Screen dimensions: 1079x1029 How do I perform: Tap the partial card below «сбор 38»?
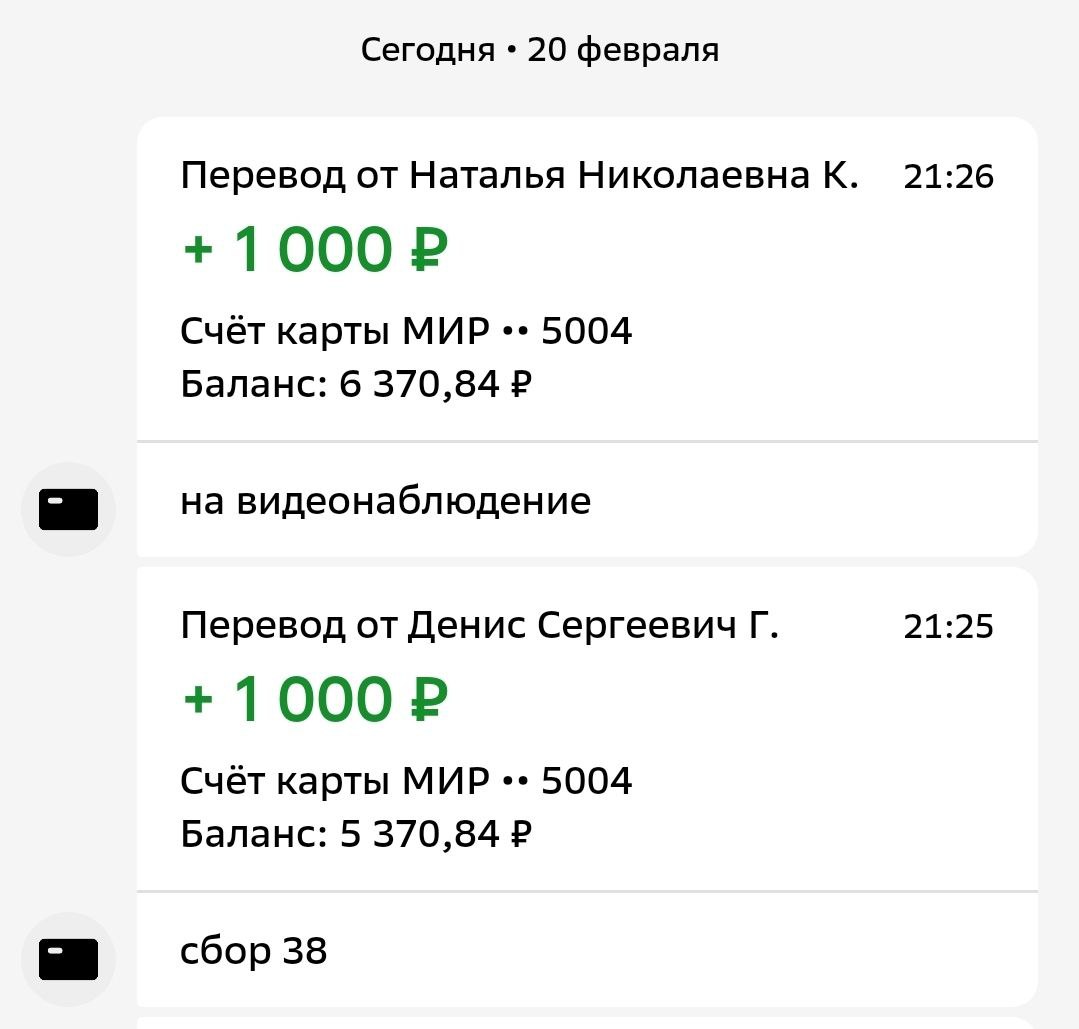pos(586,1023)
